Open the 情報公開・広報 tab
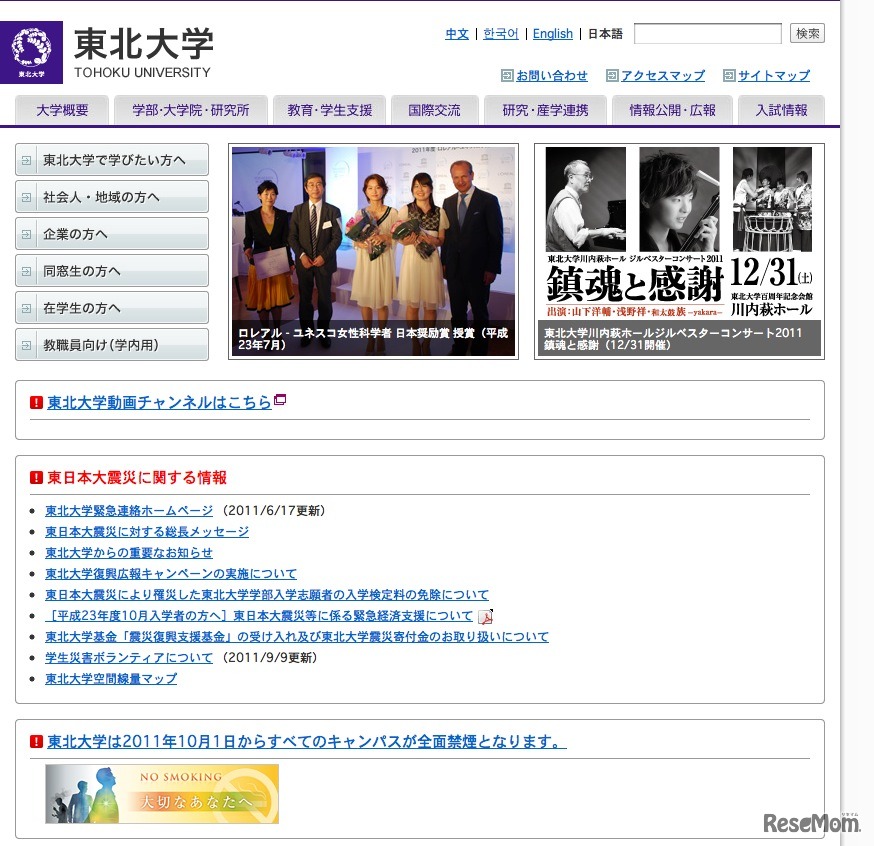This screenshot has width=874, height=846. coord(672,110)
